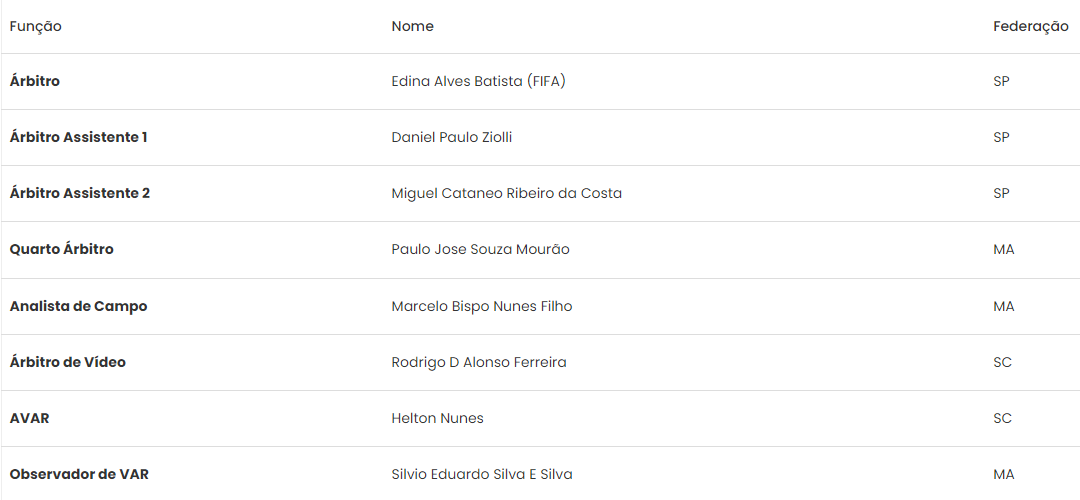The image size is (1080, 500).
Task: Select the name Helton Nunes
Action: [x=437, y=418]
